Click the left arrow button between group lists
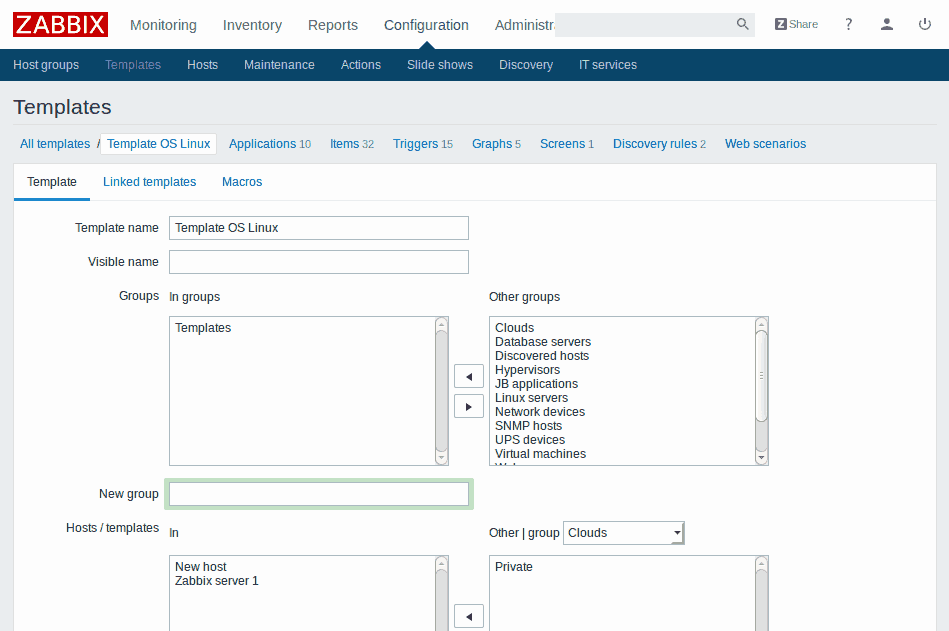 [468, 376]
